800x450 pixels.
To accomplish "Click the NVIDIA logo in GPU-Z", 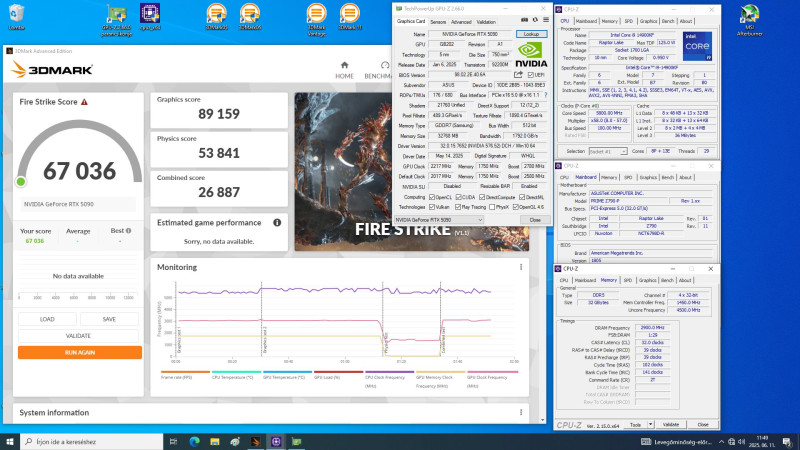I will tap(531, 55).
